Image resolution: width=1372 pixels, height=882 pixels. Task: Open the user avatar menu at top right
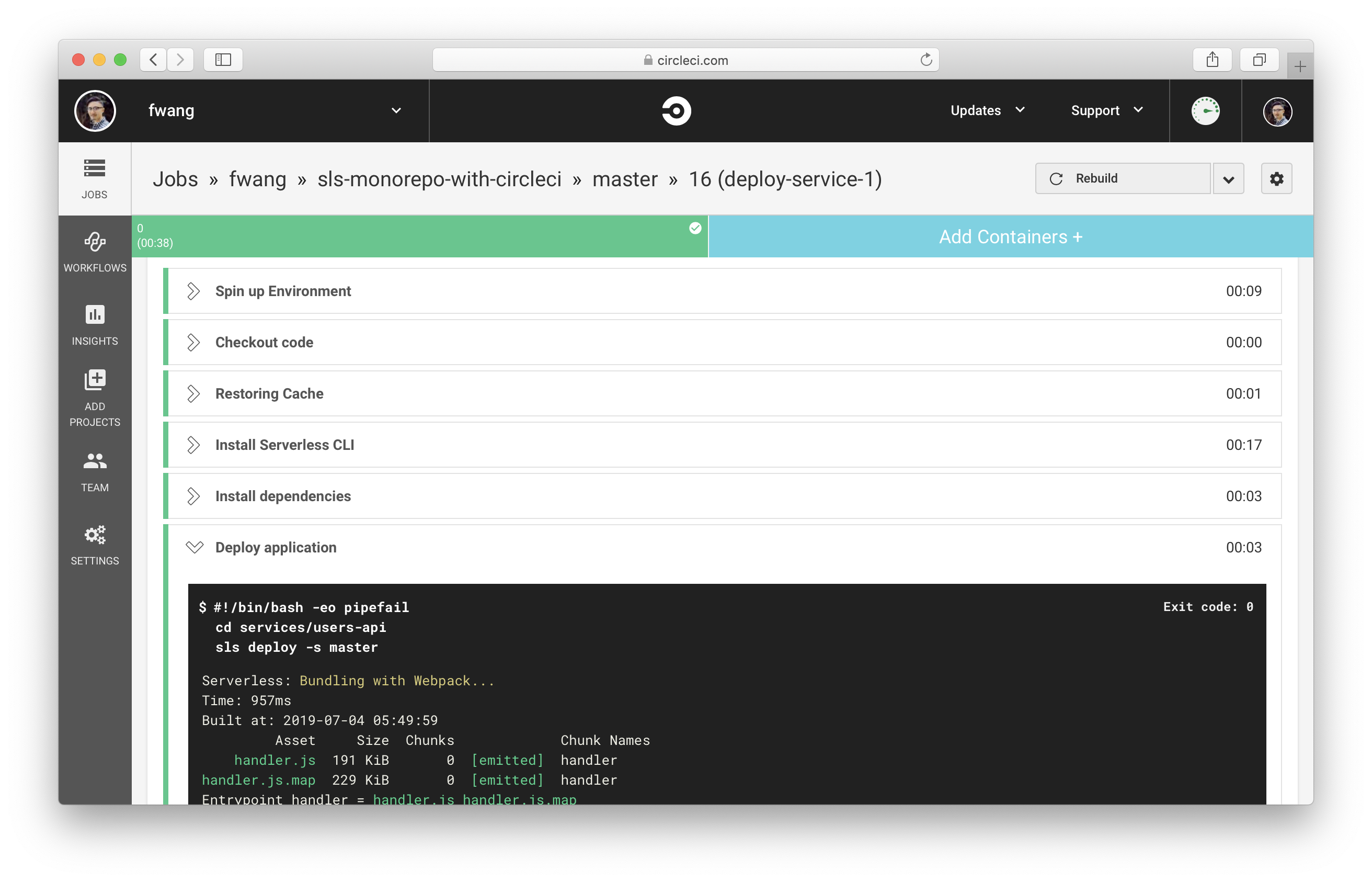coord(1277,111)
